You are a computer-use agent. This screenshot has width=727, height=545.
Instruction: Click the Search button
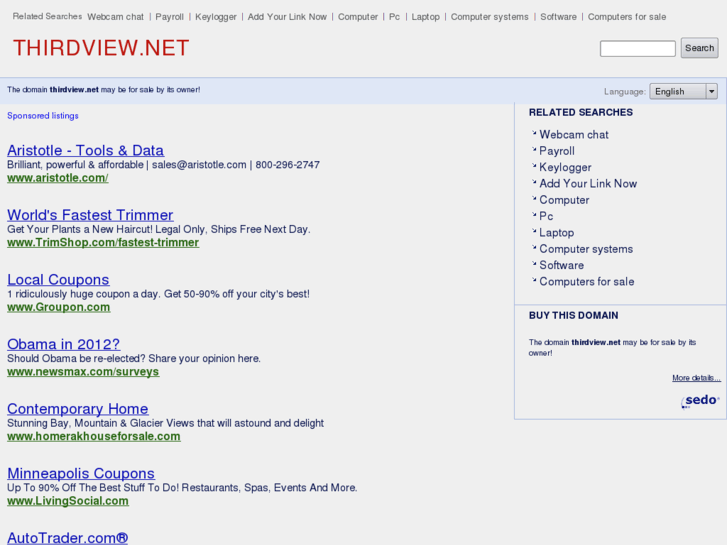[699, 48]
